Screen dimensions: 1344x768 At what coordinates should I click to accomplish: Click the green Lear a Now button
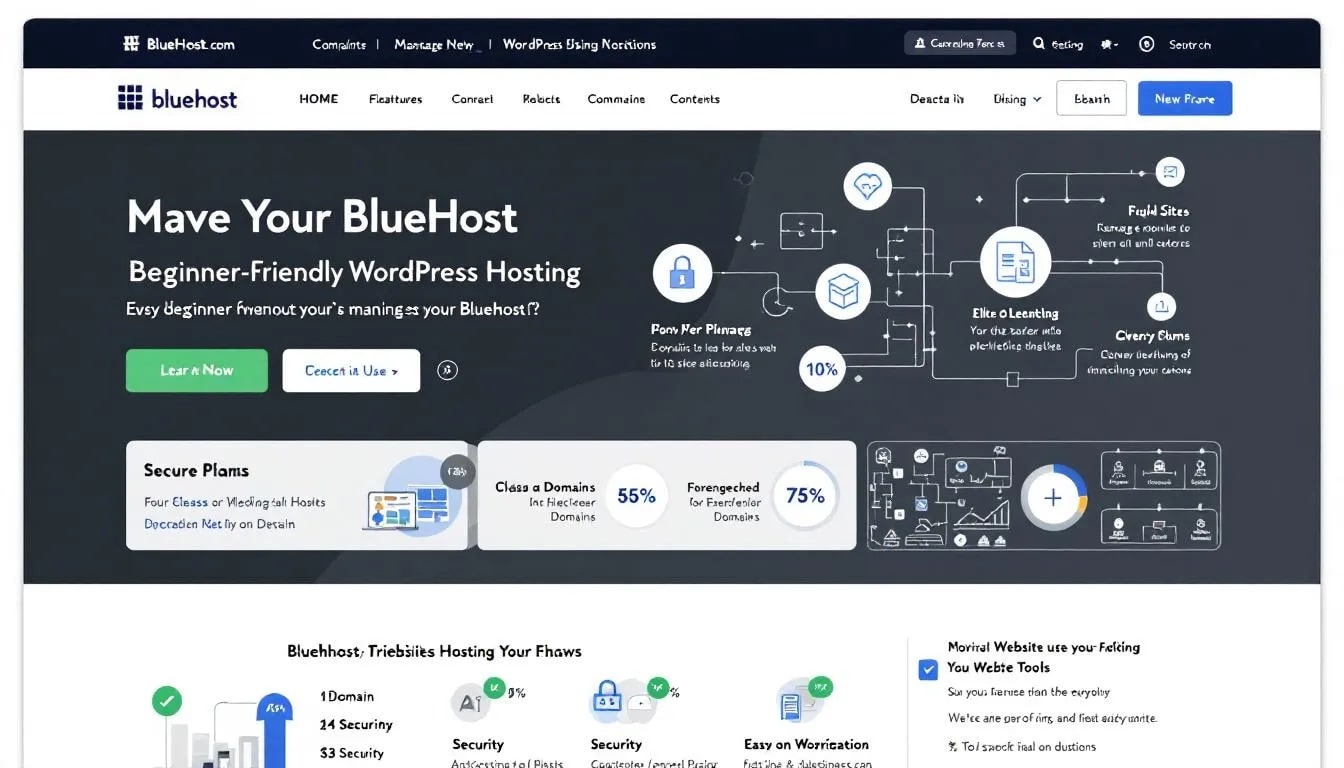pos(197,370)
